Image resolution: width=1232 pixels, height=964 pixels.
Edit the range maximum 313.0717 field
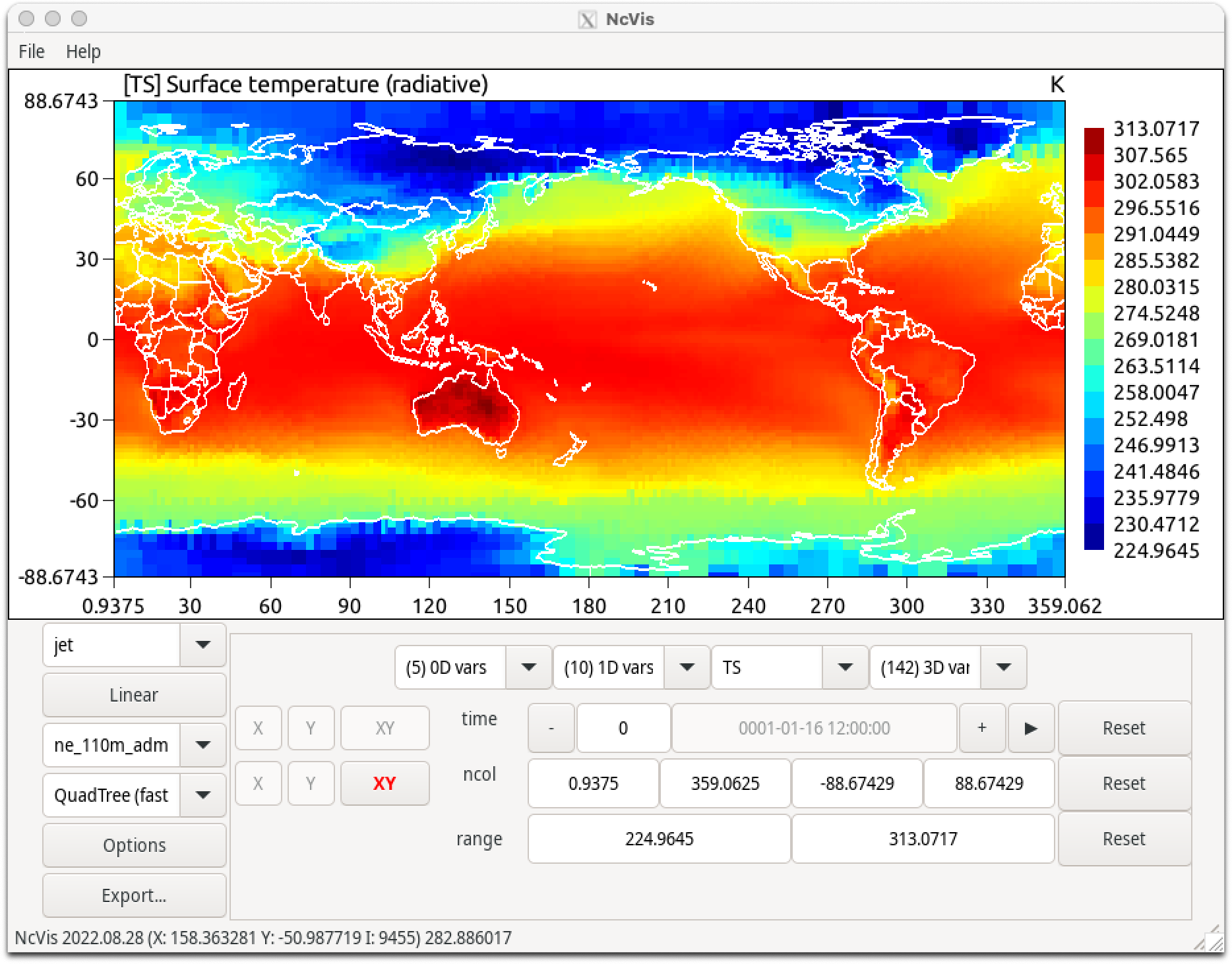click(923, 839)
